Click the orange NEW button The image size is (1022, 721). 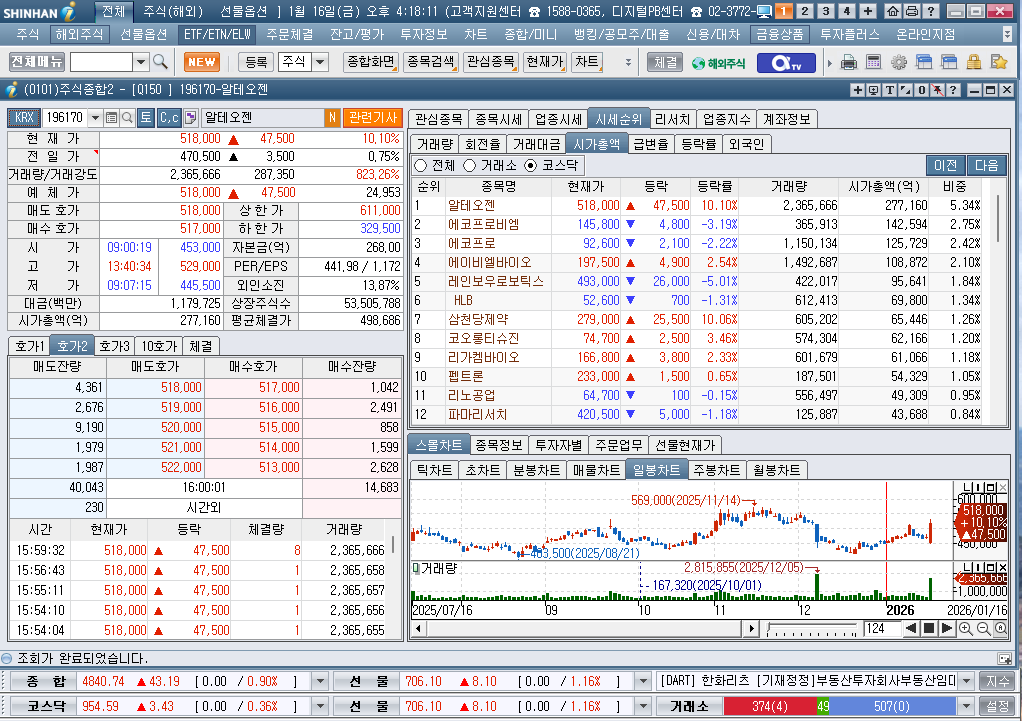click(x=201, y=62)
